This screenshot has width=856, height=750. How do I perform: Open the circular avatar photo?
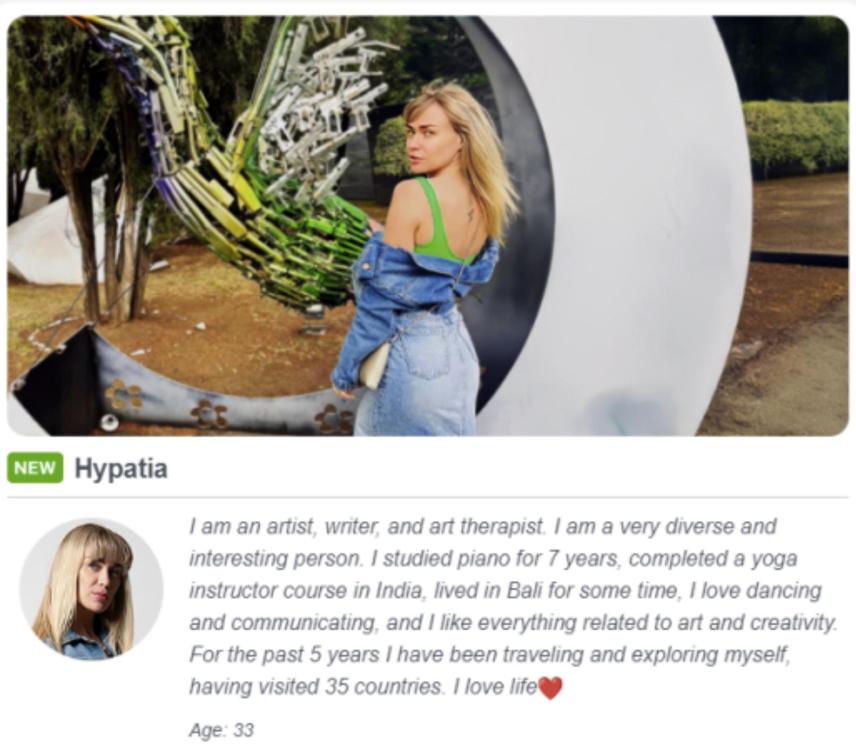[x=91, y=590]
